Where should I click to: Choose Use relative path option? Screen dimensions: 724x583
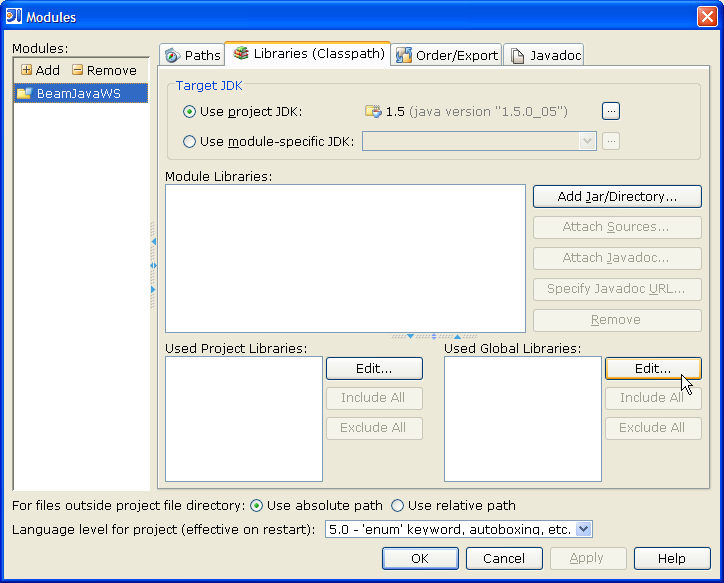click(397, 506)
